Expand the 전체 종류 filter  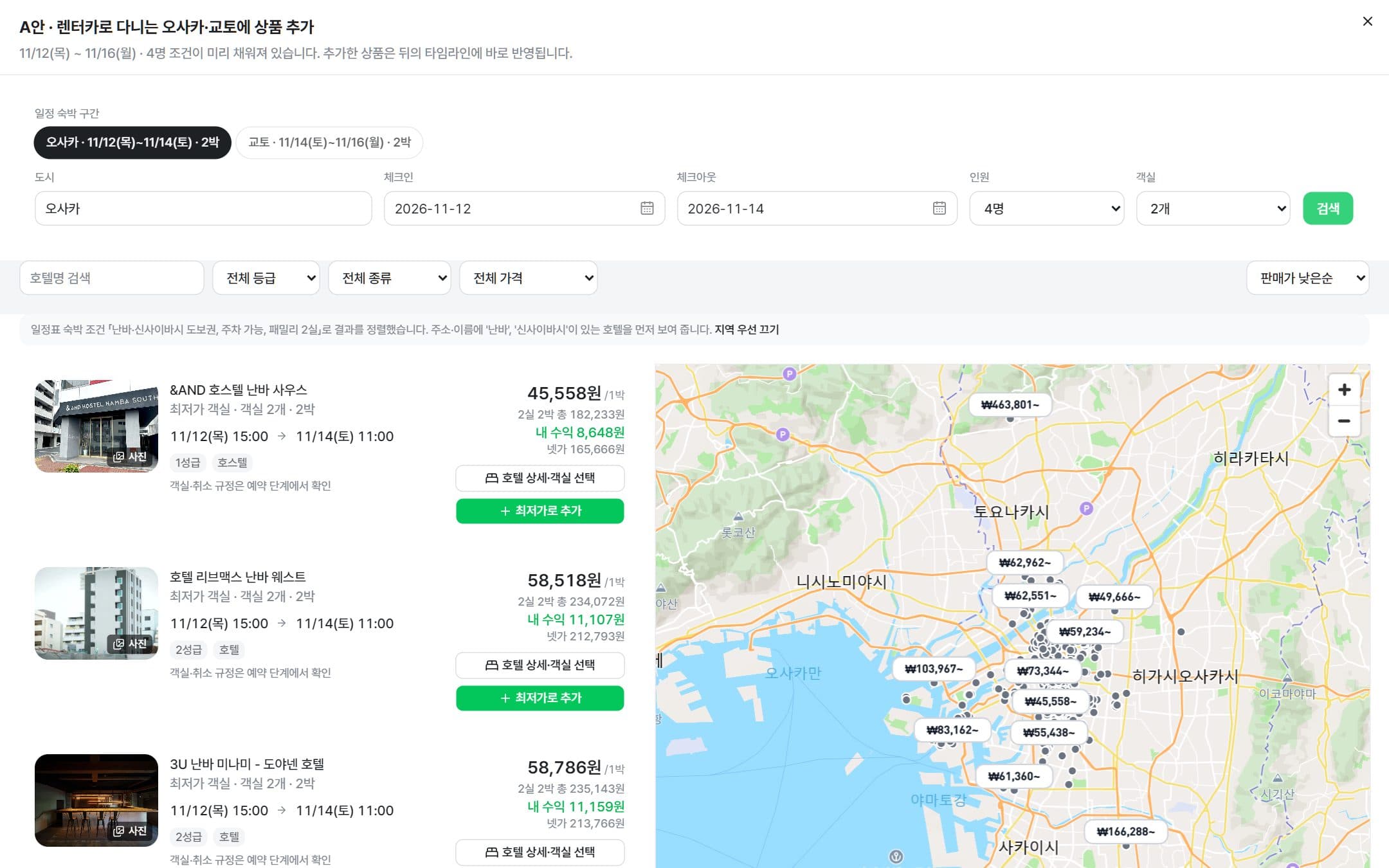click(x=389, y=278)
